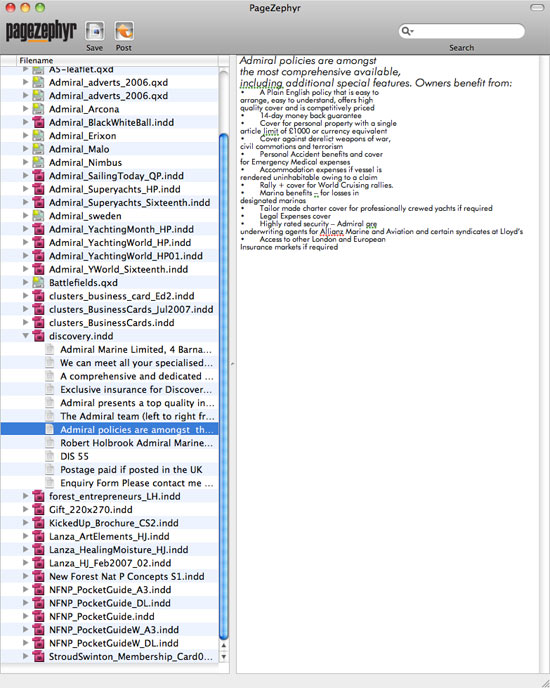Open the search magnifier options
Viewport: 550px width, 688px height.
pyautogui.click(x=407, y=31)
